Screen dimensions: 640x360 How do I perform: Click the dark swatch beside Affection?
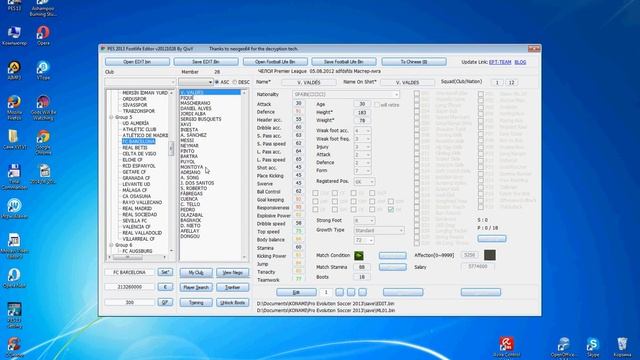pos(490,255)
